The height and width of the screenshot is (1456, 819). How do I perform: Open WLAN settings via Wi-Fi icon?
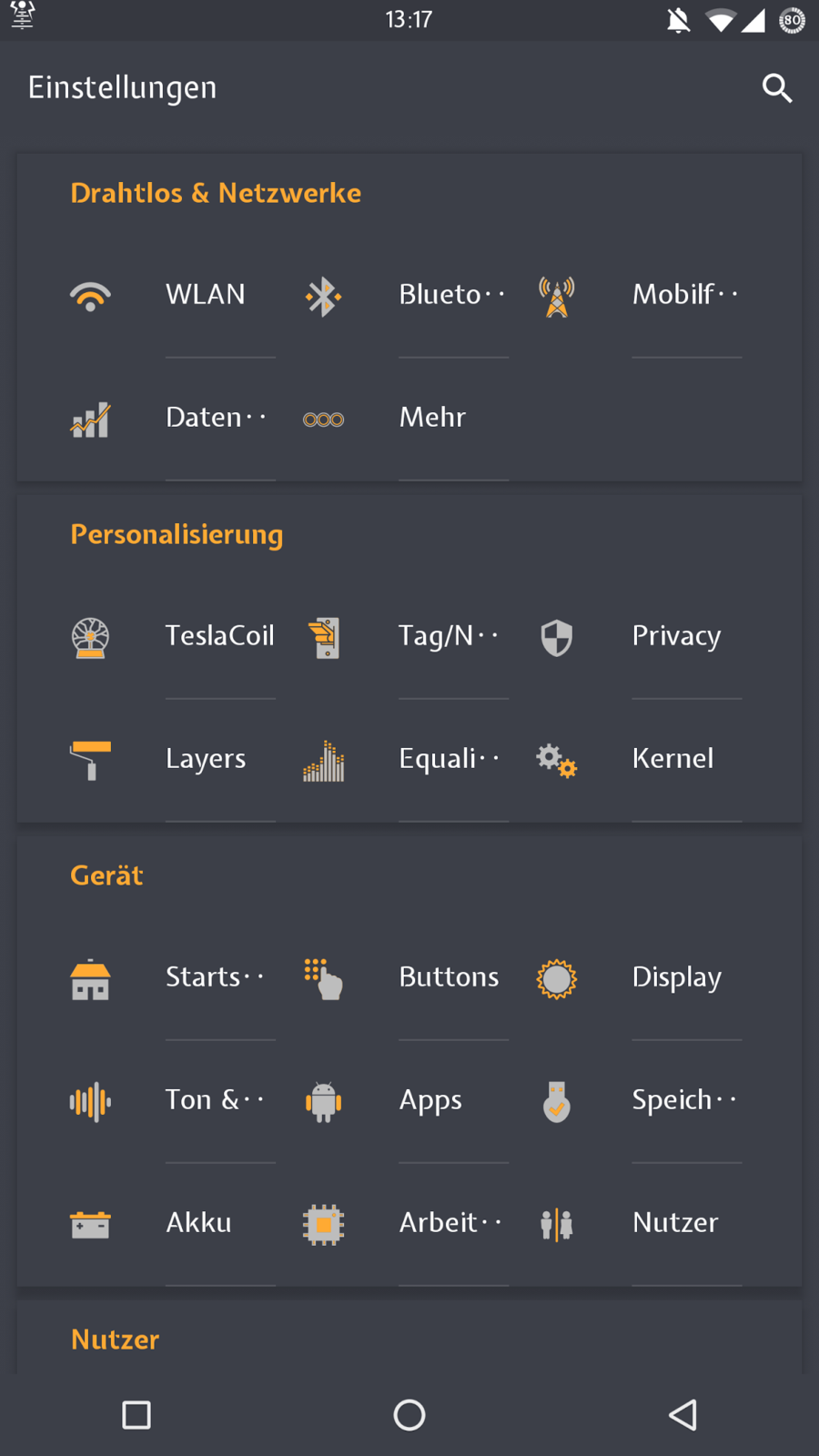tap(90, 296)
